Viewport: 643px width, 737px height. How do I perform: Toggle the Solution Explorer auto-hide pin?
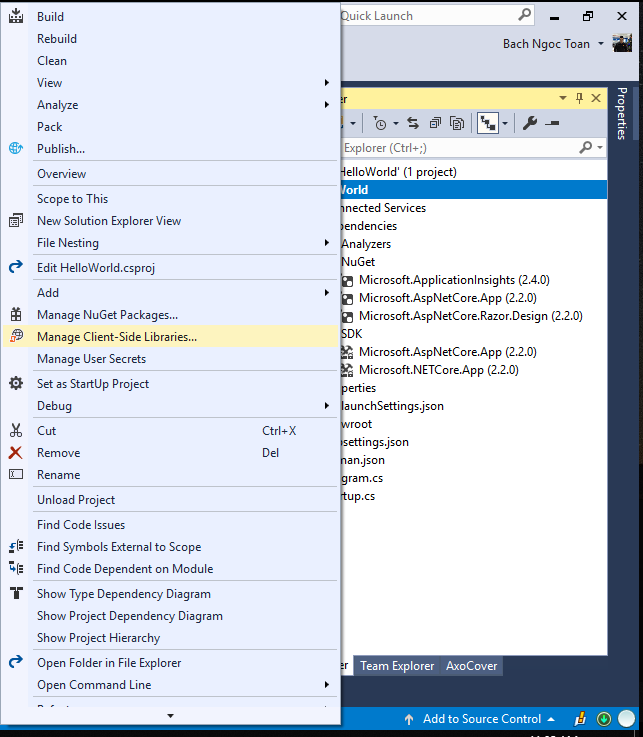579,98
